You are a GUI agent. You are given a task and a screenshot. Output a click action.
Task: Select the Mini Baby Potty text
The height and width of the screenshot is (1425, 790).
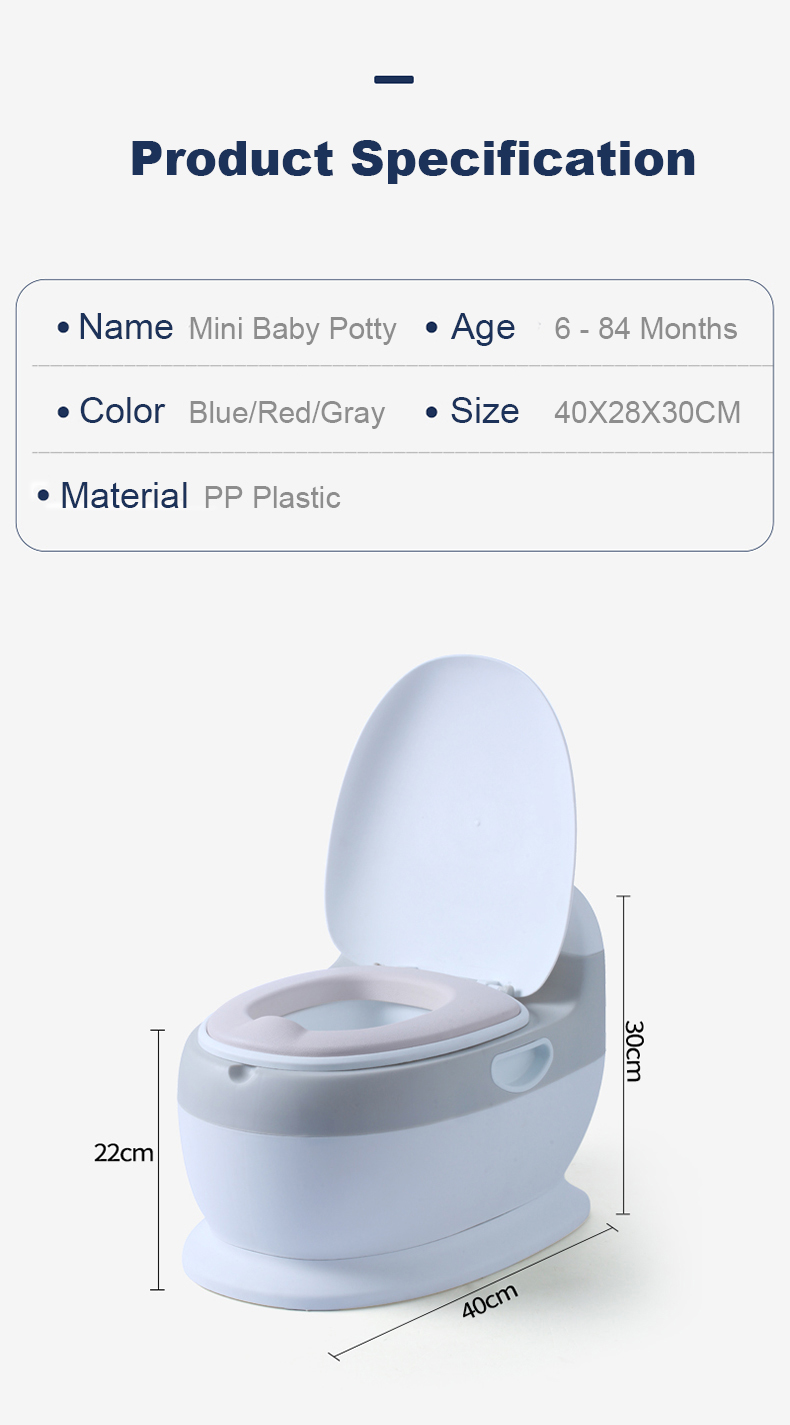[x=292, y=329]
